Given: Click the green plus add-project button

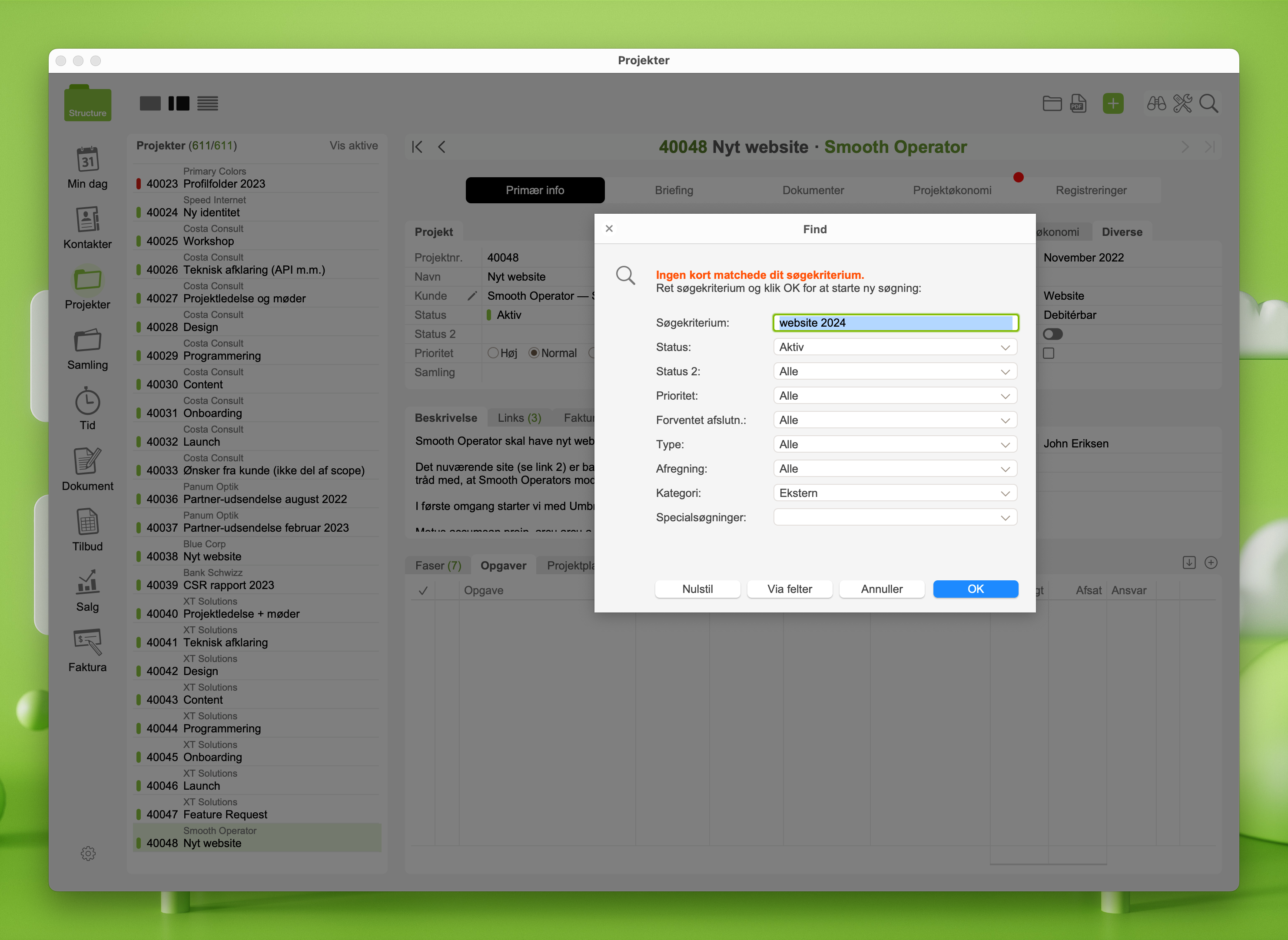Looking at the screenshot, I should [x=1113, y=103].
